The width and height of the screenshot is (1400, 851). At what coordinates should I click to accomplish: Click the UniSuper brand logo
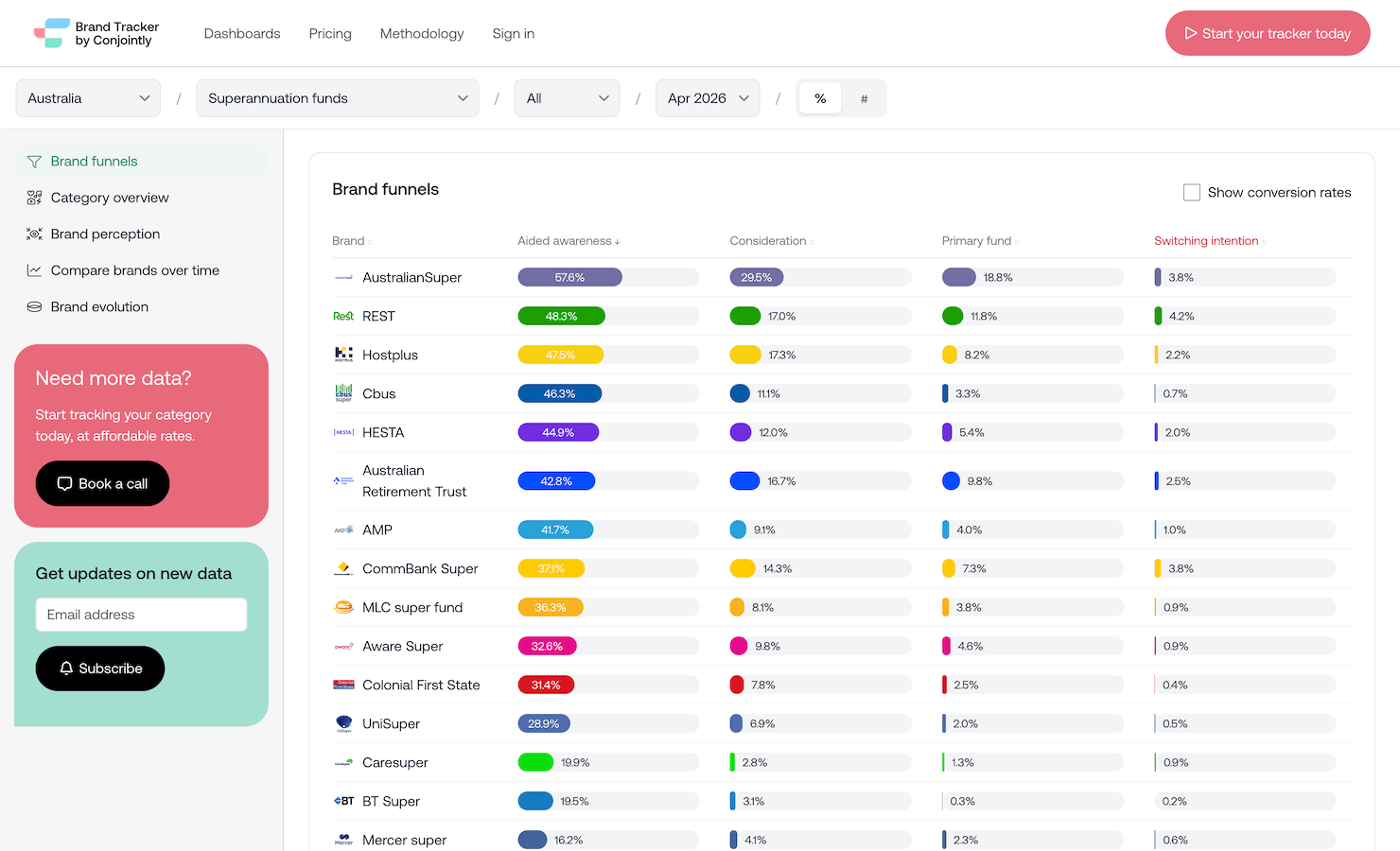pos(343,723)
